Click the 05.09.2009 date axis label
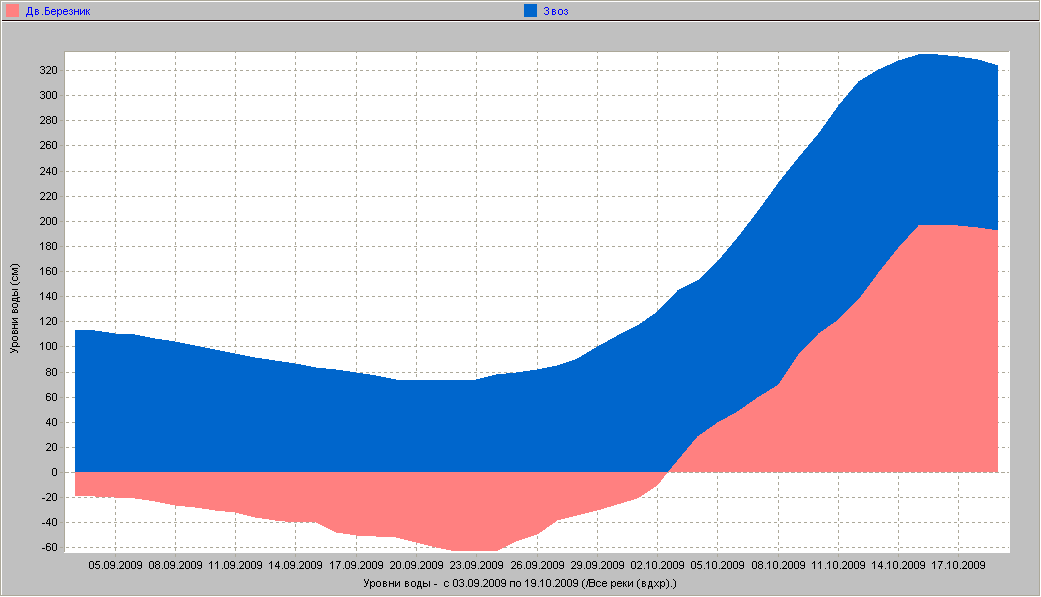The image size is (1041, 597). pyautogui.click(x=115, y=565)
